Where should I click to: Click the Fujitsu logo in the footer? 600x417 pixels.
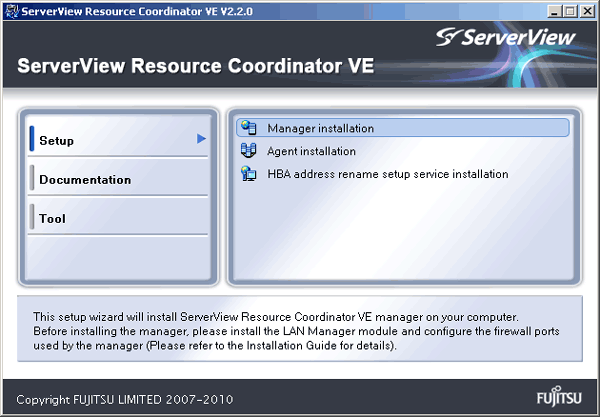(x=559, y=397)
